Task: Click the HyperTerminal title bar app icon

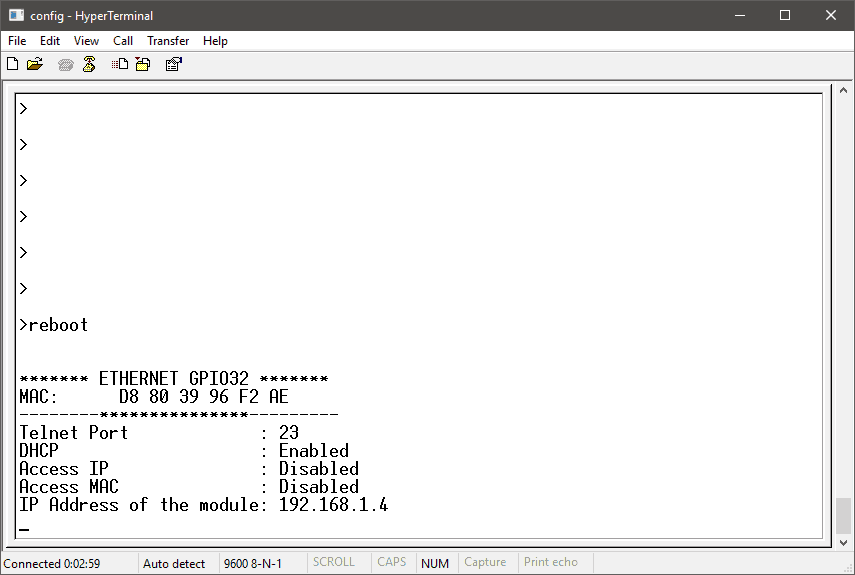Action: point(15,15)
